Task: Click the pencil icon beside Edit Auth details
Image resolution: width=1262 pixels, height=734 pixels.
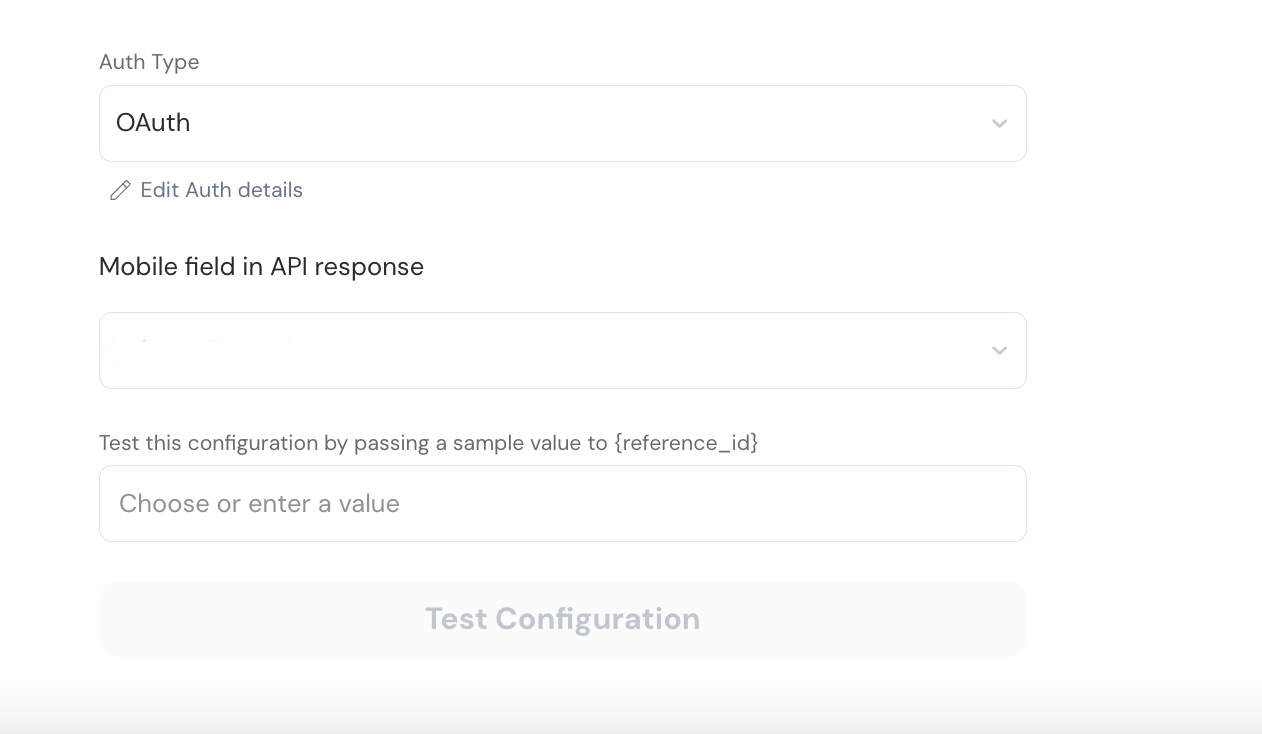Action: click(x=120, y=190)
